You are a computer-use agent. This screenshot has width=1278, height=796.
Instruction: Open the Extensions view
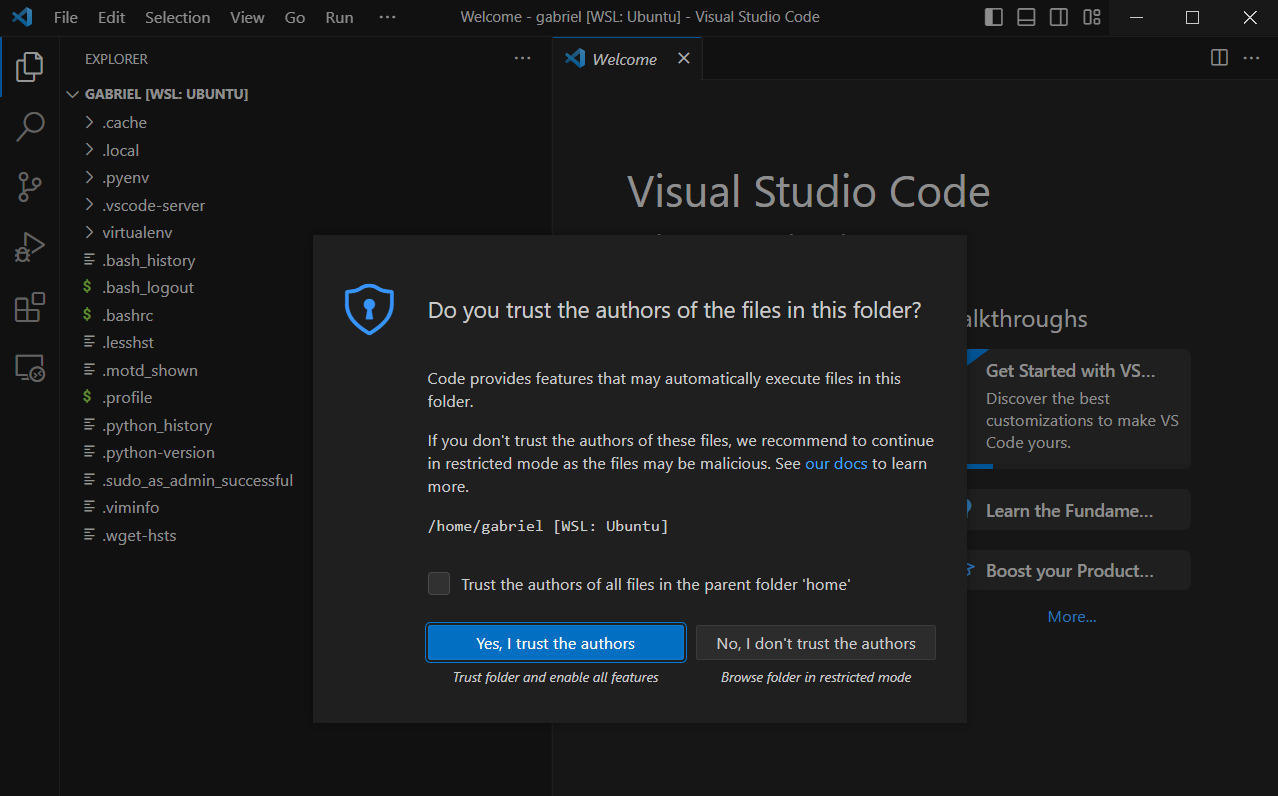pyautogui.click(x=29, y=307)
